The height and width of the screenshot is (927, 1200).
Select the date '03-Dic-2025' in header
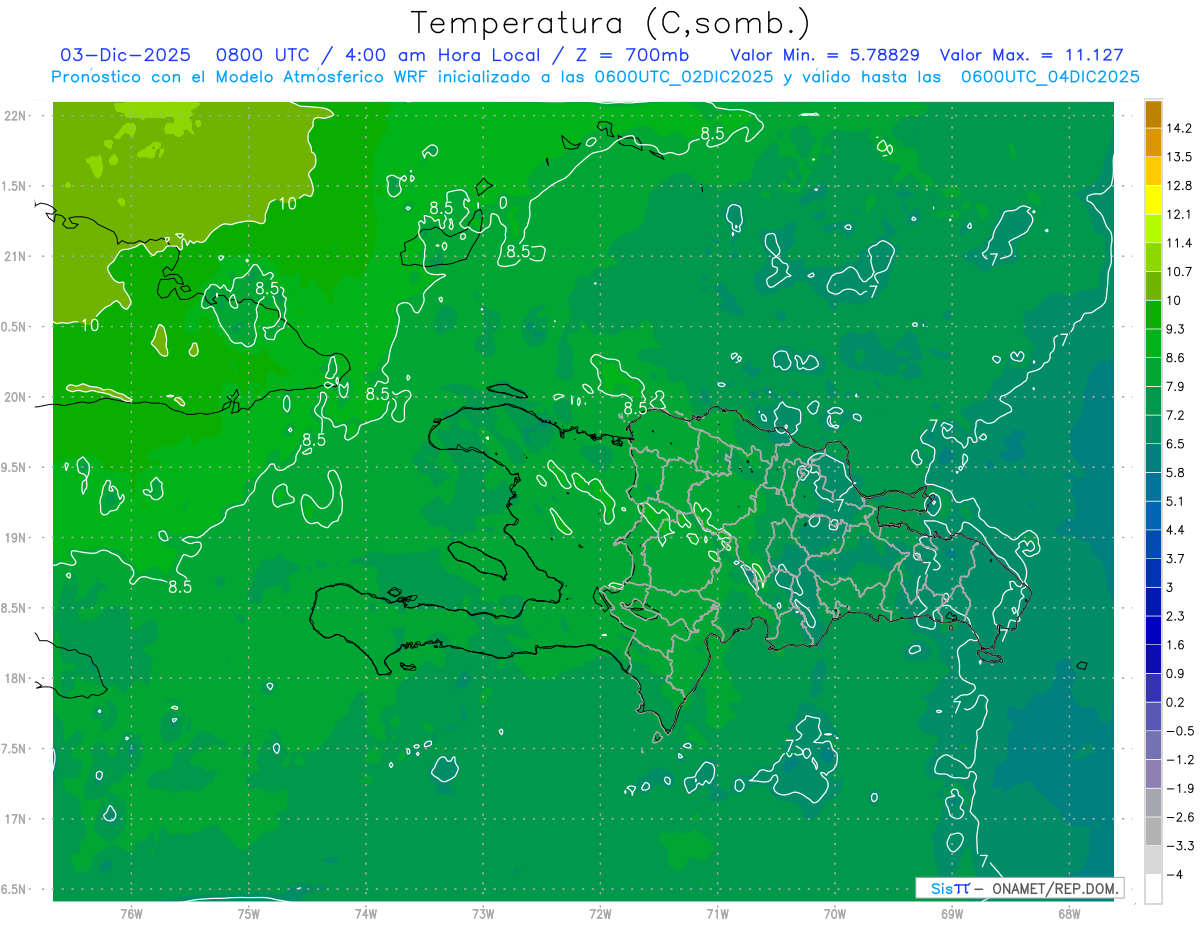pyautogui.click(x=127, y=55)
